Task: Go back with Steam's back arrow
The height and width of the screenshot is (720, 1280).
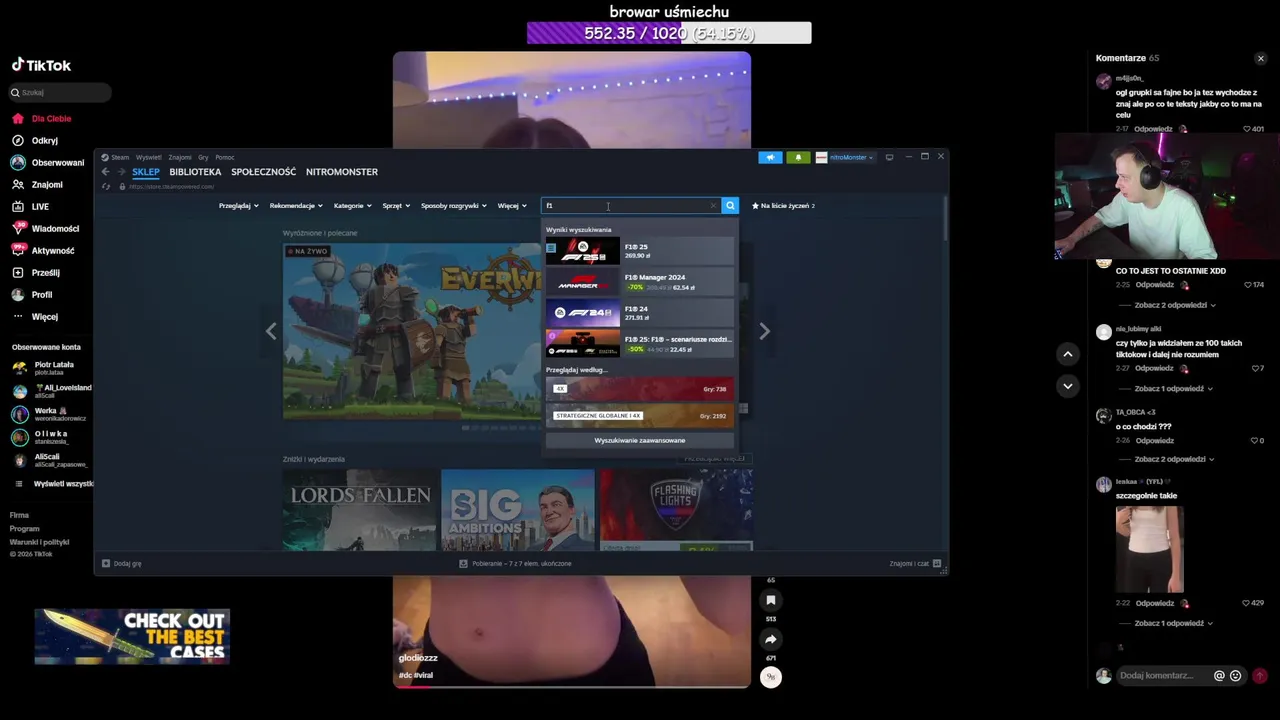Action: [x=105, y=172]
